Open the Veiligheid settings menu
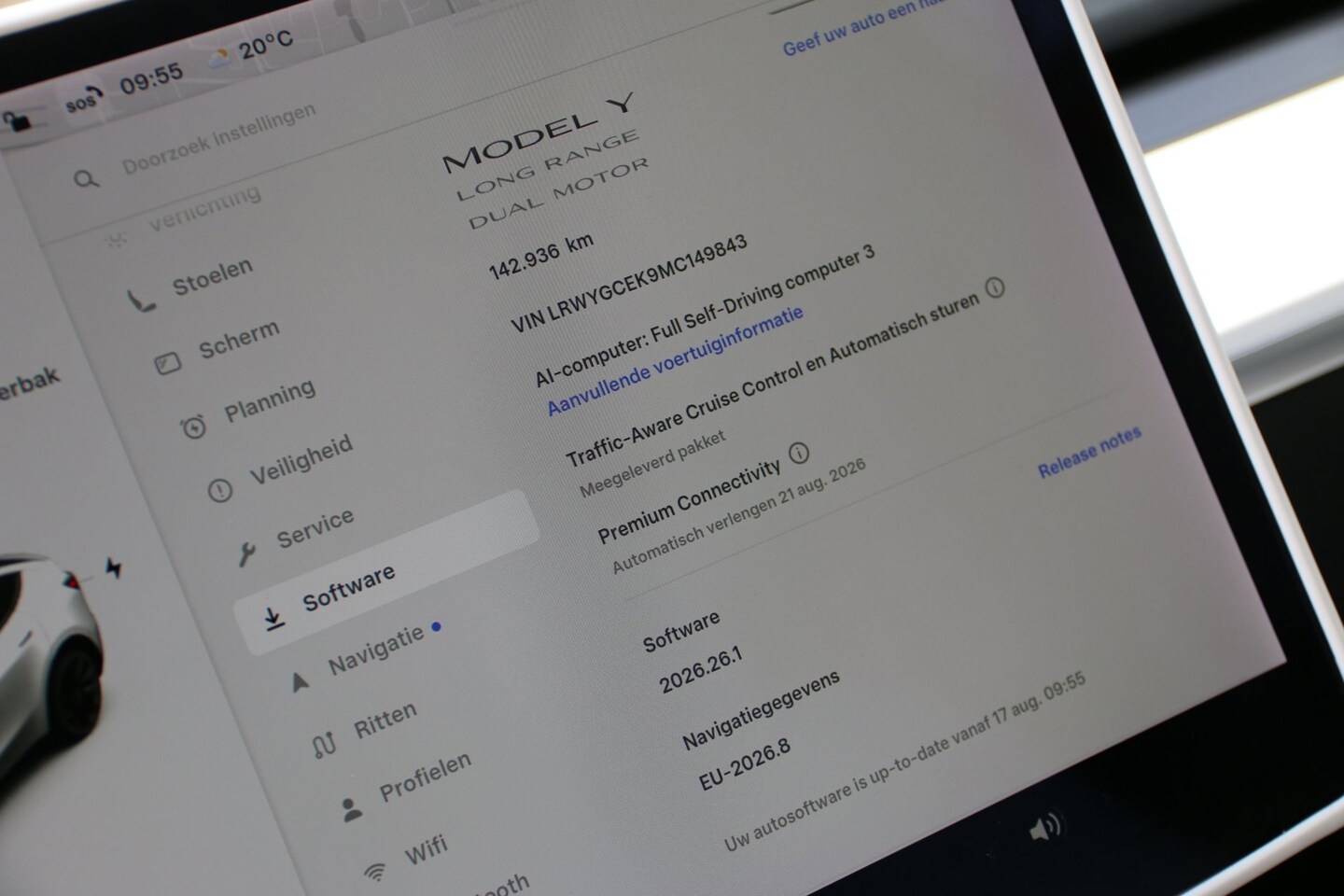 pos(301,460)
